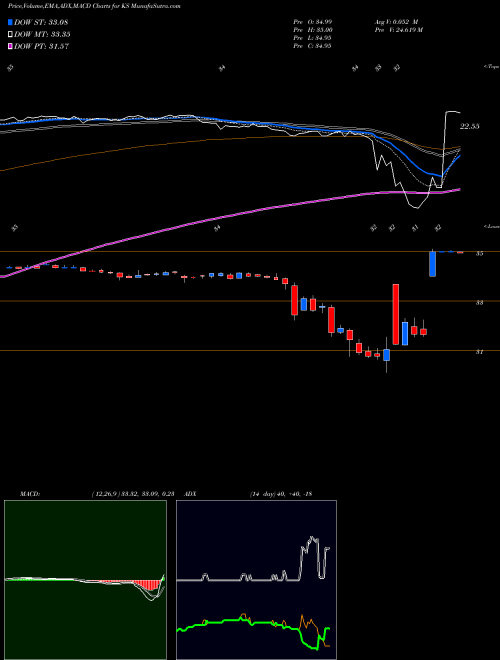This screenshot has width=500, height=660.
Task: Select the 'DOW ST: 33.08' label
Action: 41,22
